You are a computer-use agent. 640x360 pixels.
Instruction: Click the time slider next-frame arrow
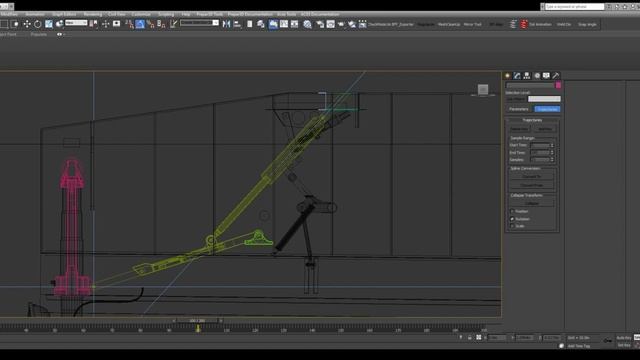pyautogui.click(x=221, y=321)
